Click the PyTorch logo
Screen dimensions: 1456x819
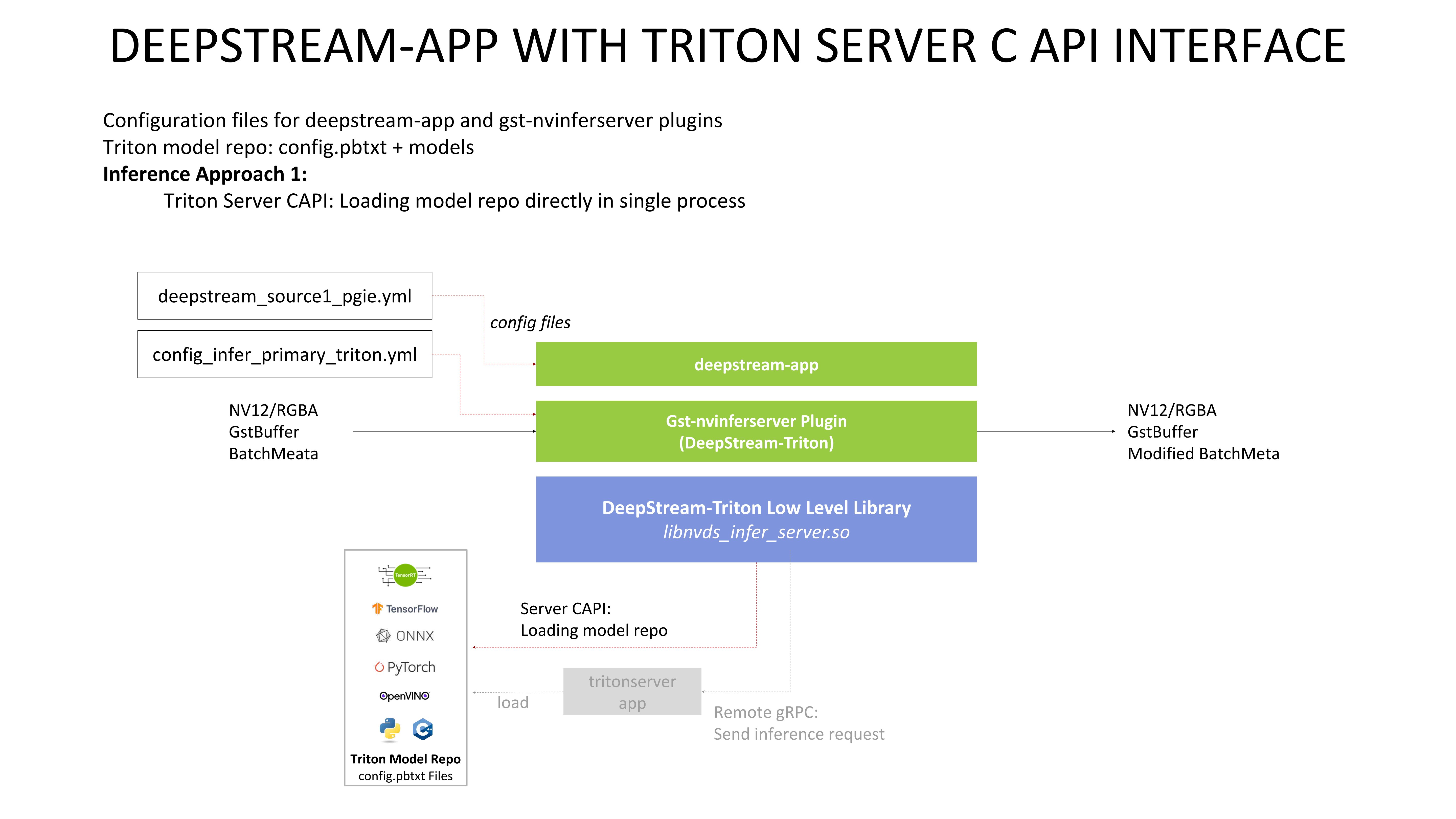point(405,668)
